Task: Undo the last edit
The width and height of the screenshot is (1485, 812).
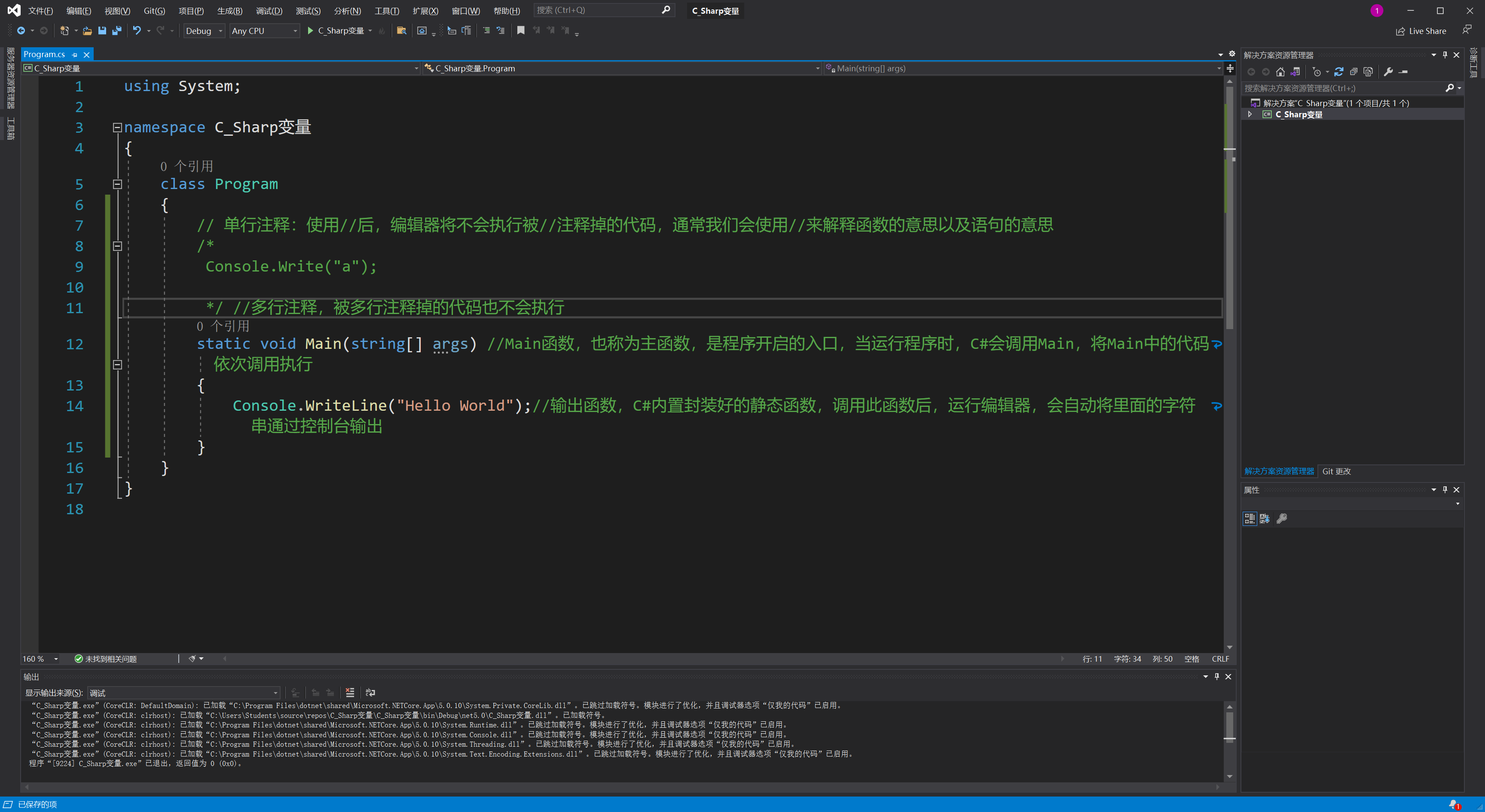Action: [x=137, y=31]
